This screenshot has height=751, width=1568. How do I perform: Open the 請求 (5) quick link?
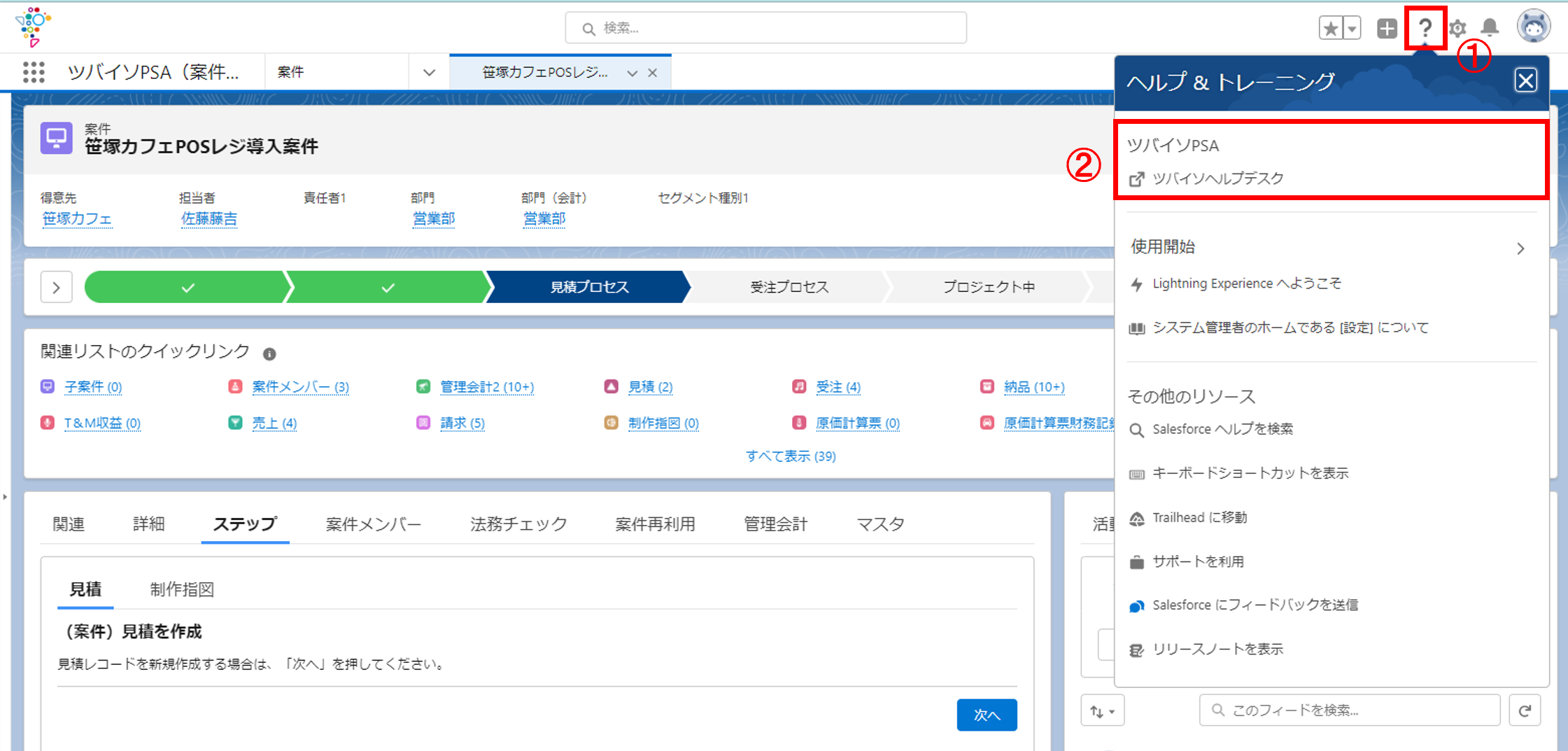[x=462, y=423]
